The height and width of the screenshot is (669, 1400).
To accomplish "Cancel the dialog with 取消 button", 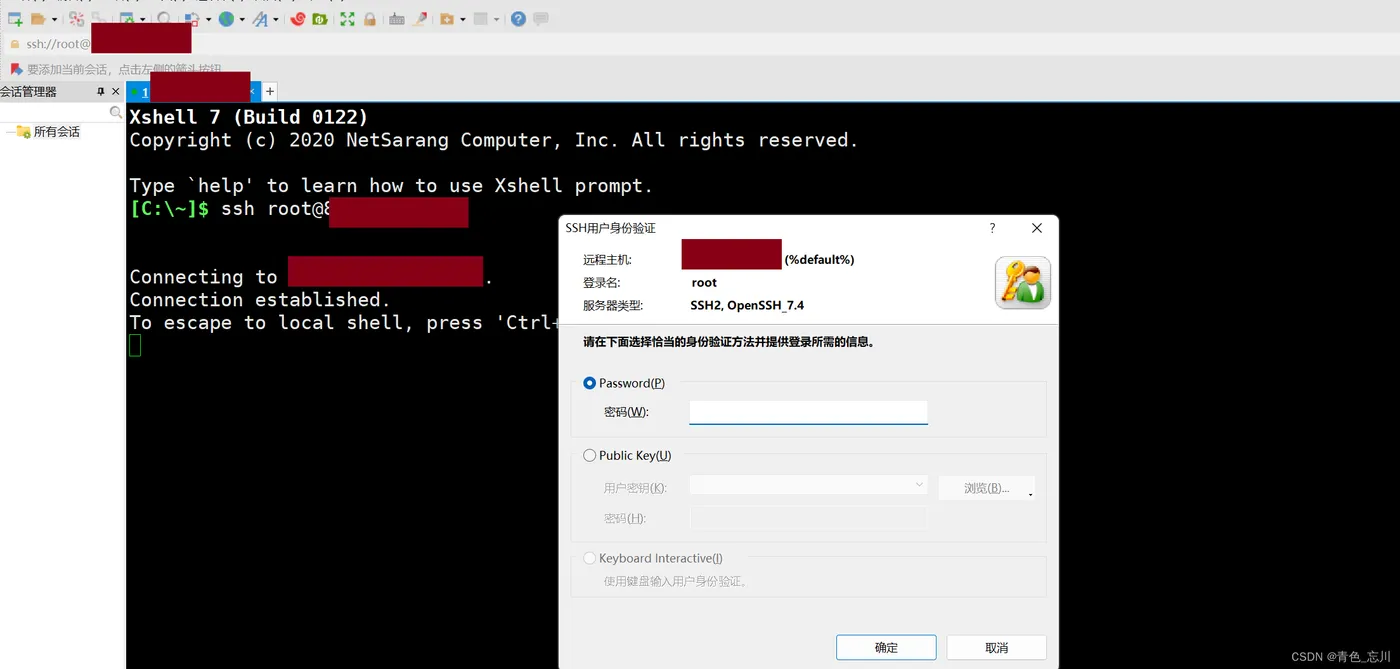I will coord(996,647).
